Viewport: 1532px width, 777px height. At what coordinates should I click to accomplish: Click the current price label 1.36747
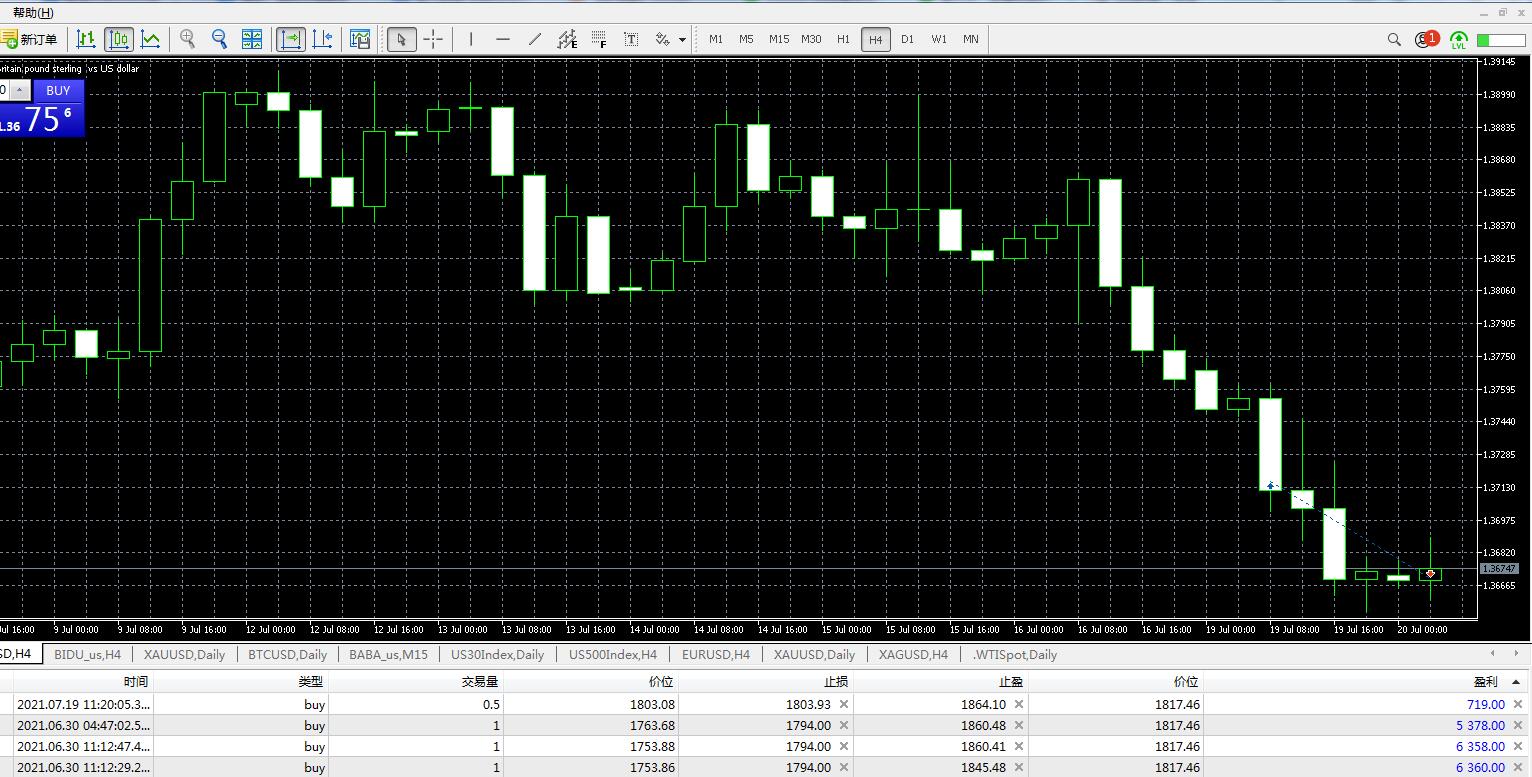[x=1499, y=568]
